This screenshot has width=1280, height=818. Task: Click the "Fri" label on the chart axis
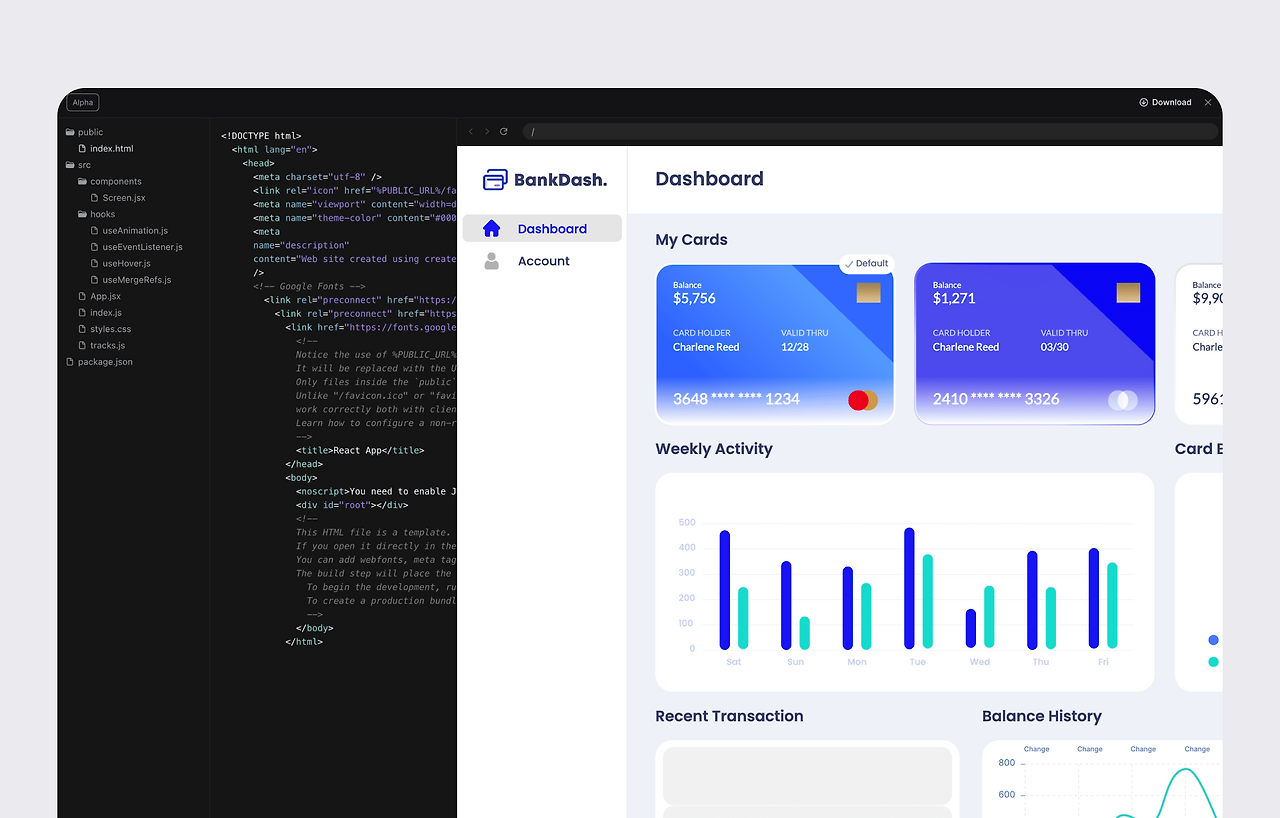click(x=1103, y=662)
